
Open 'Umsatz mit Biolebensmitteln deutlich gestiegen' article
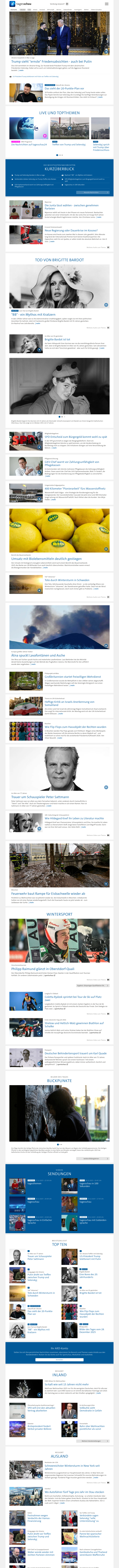(x=46, y=558)
